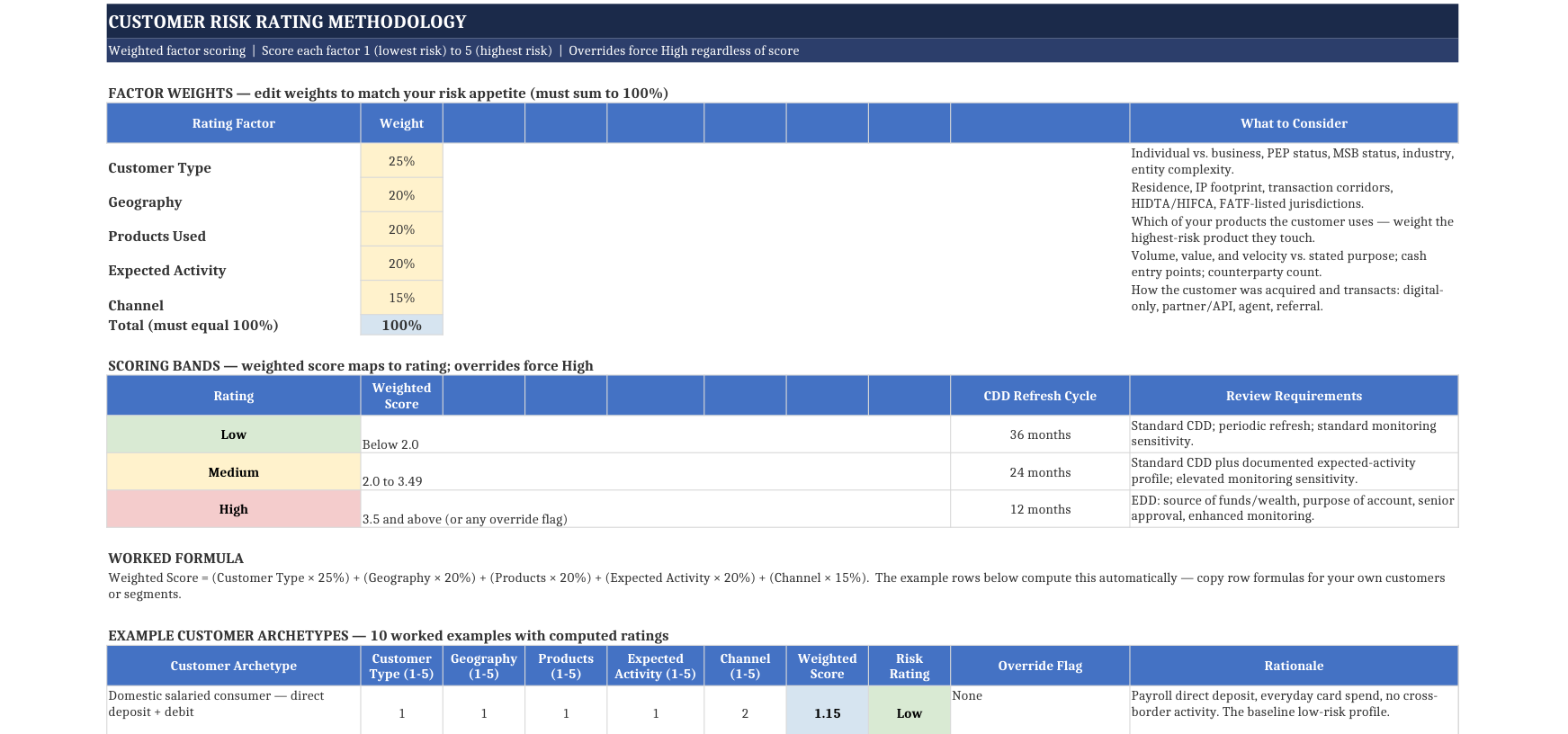Click the 'Review Requirements' column header
This screenshot has width=1568, height=734.
1294,396
